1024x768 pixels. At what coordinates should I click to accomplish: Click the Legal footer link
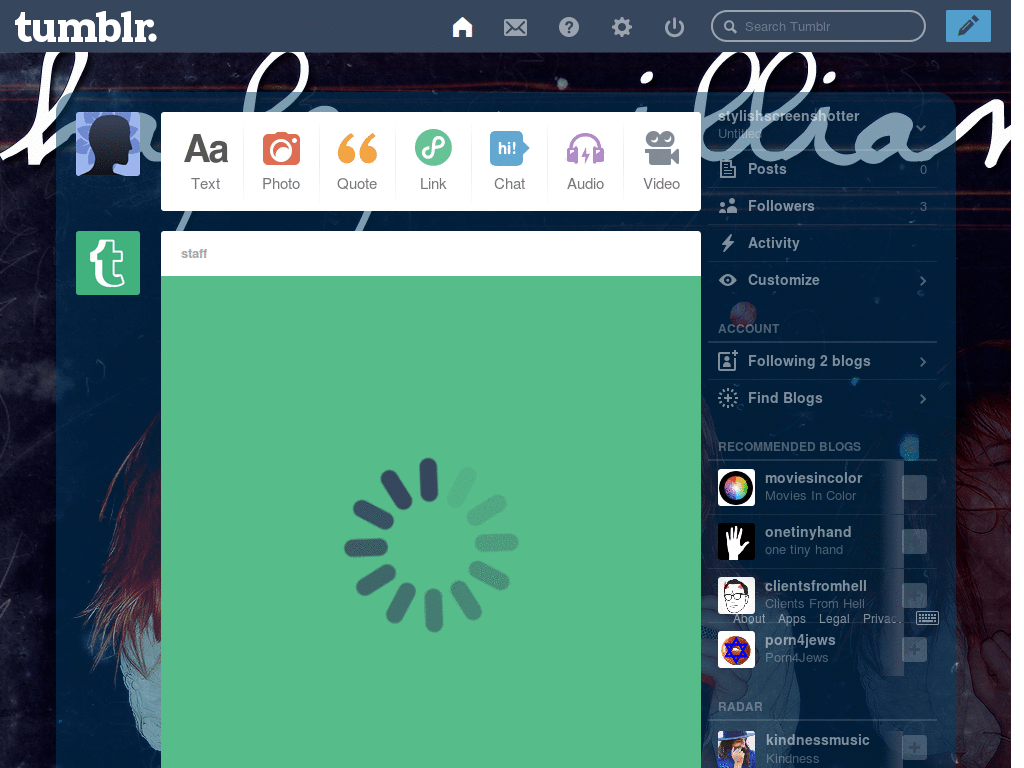point(834,618)
